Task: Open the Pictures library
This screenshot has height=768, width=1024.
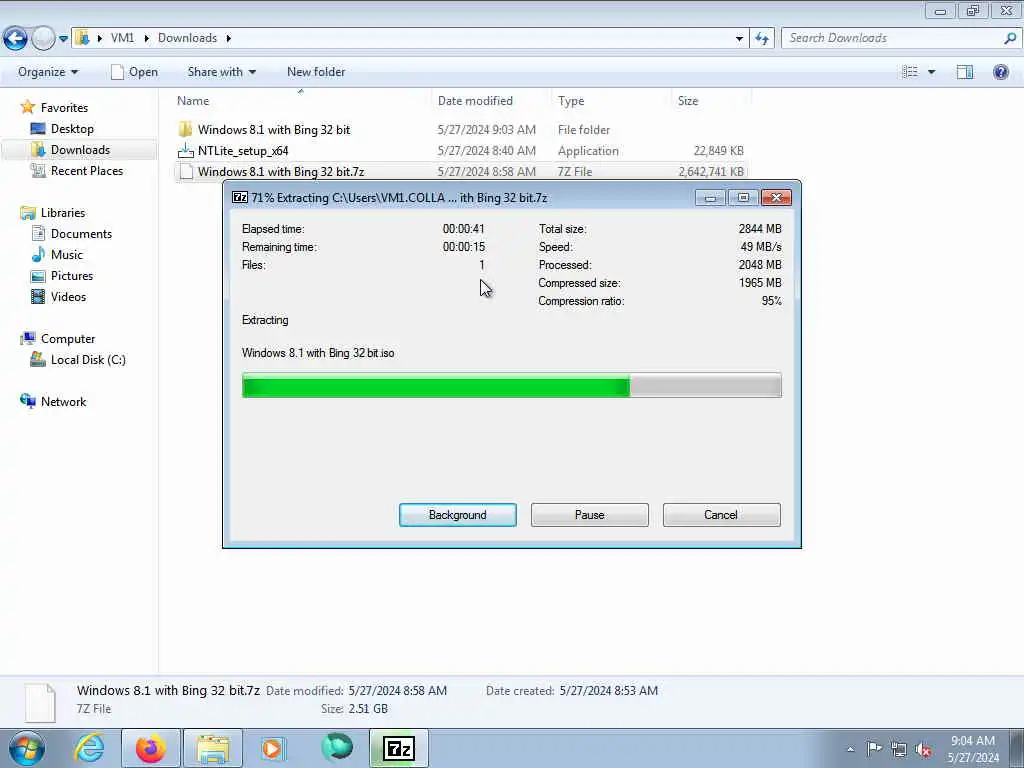Action: 72,276
